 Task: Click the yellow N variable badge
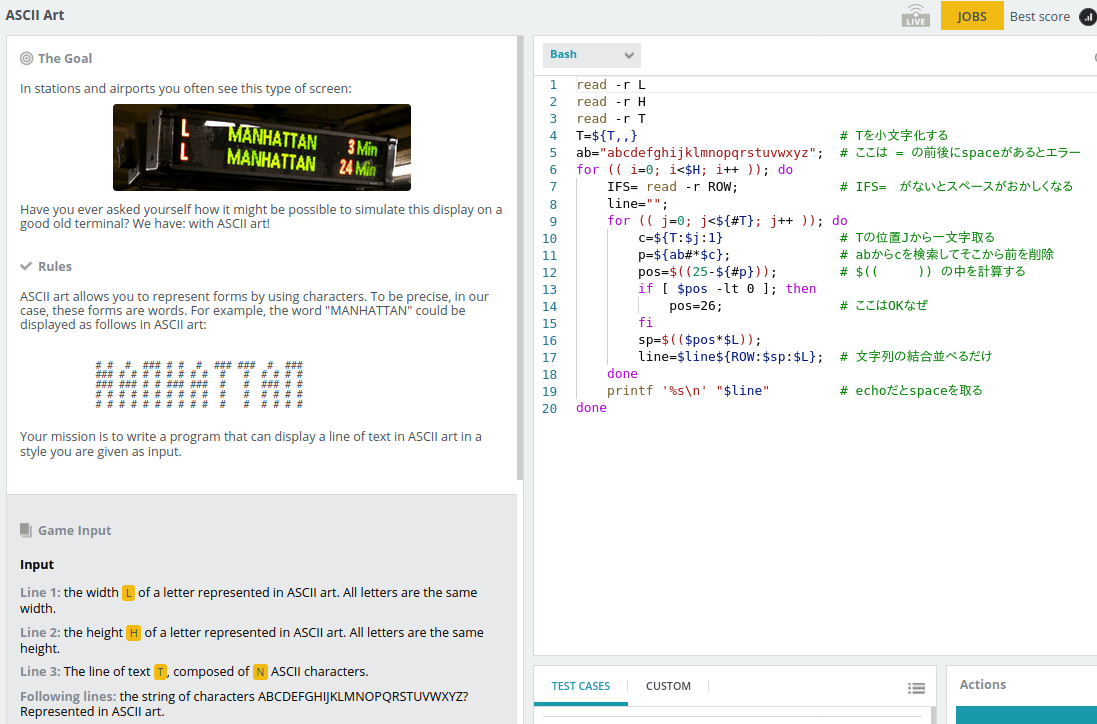(x=260, y=672)
